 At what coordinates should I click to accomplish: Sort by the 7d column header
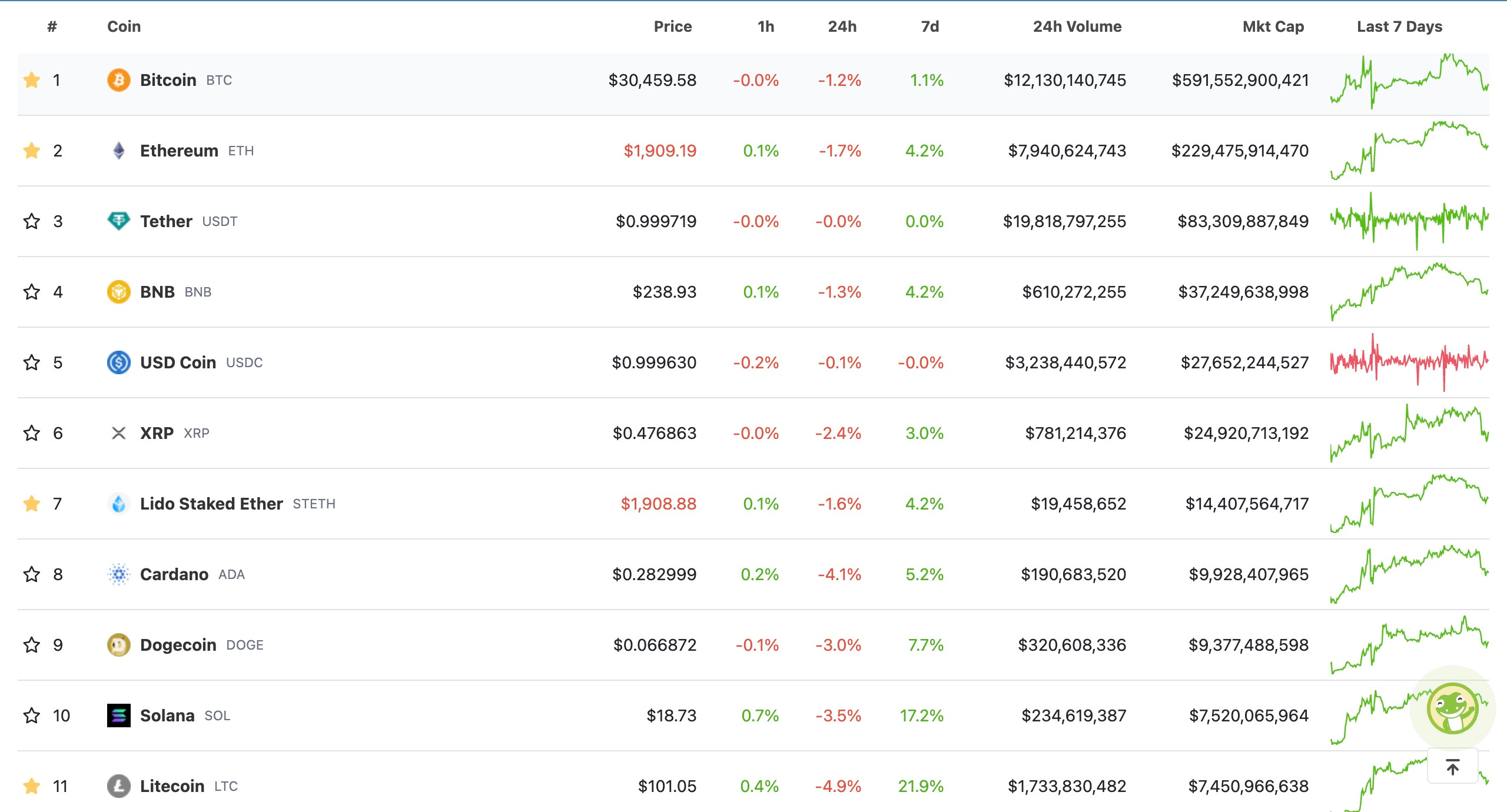coord(930,26)
